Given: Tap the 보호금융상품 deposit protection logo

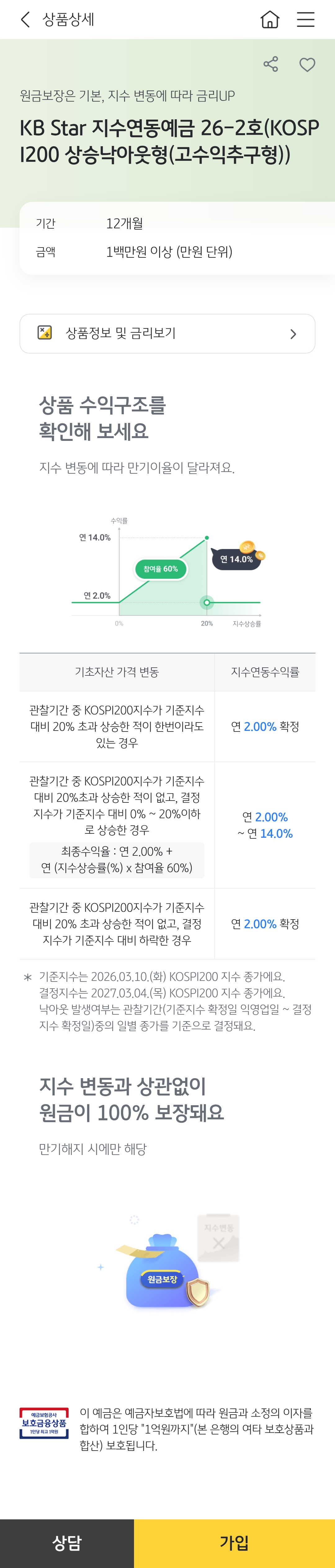Looking at the screenshot, I should (44, 1423).
